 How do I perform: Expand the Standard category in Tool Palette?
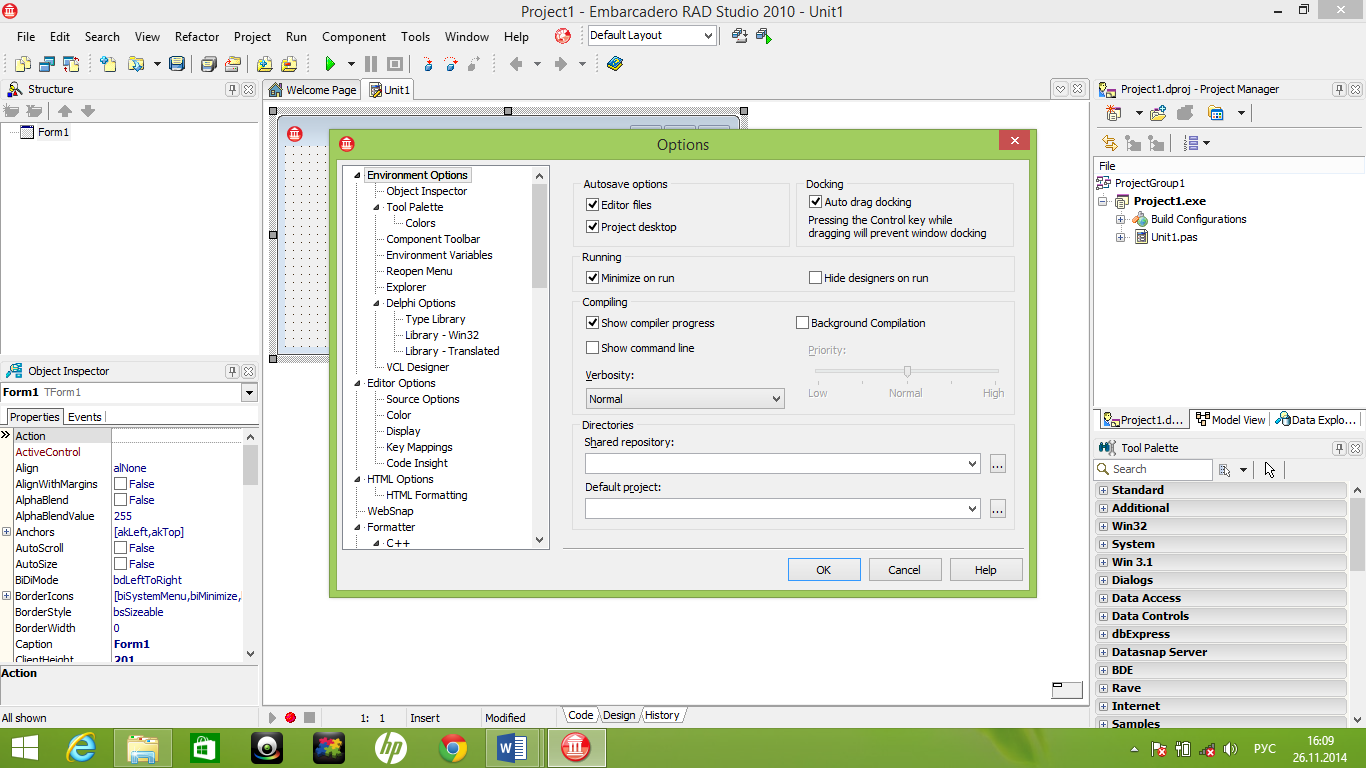[1103, 490]
